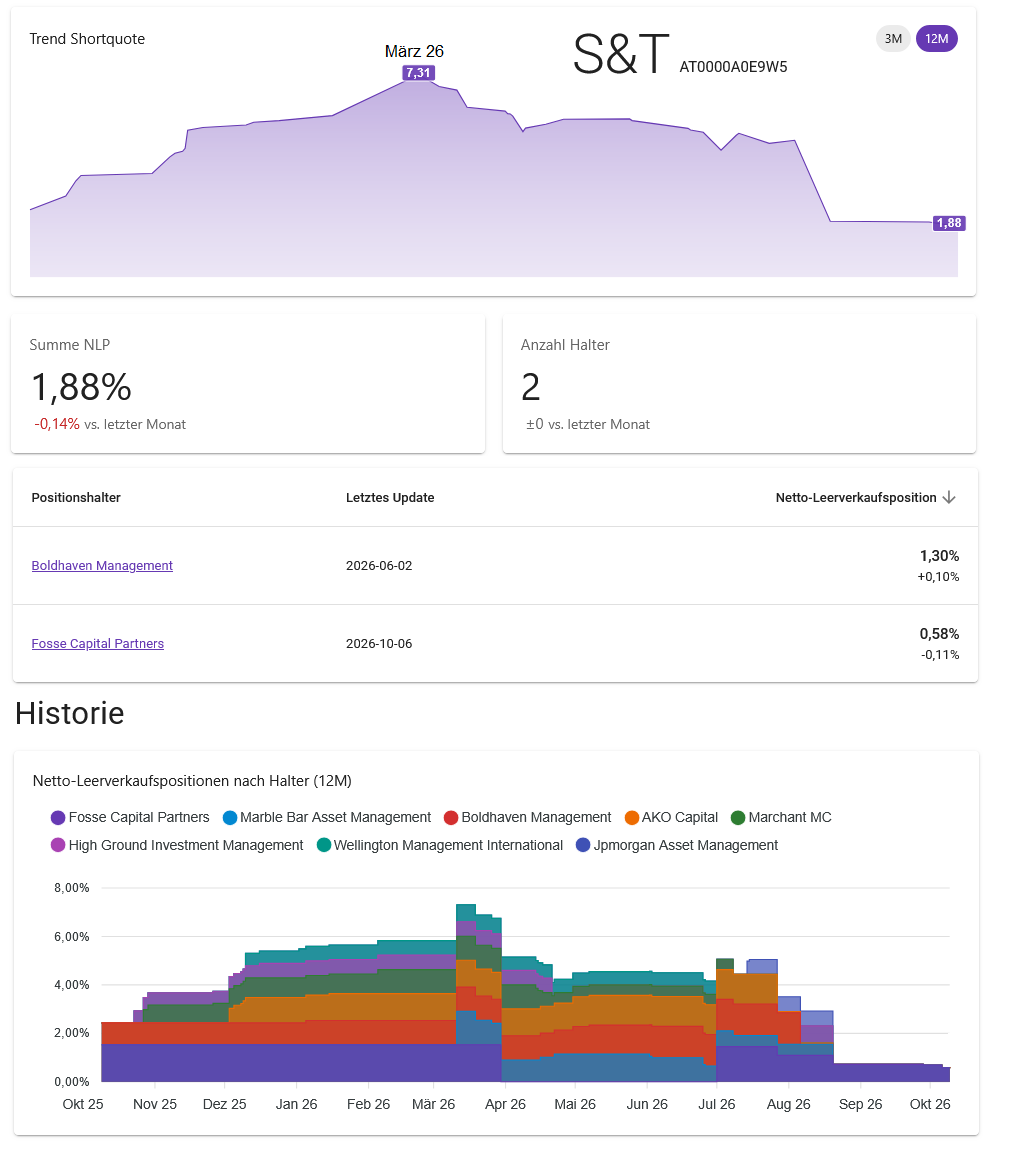This screenshot has height=1162, width=1020.
Task: Click the 0,58% position value
Action: 939,634
